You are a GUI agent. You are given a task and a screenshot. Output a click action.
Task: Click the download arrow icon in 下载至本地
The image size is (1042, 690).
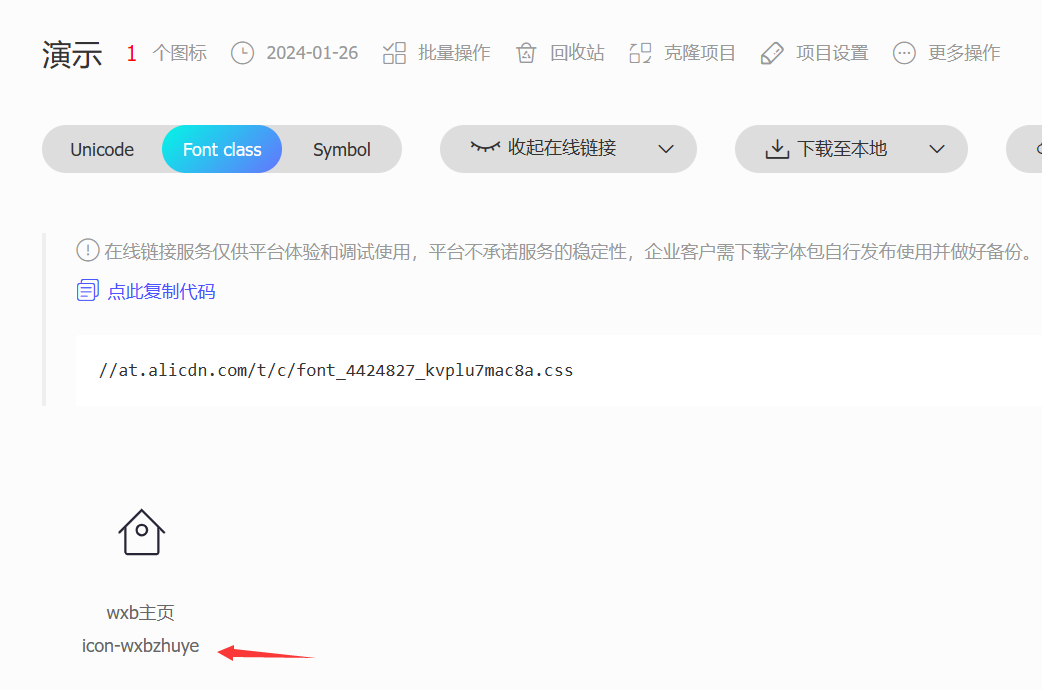pyautogui.click(x=777, y=149)
